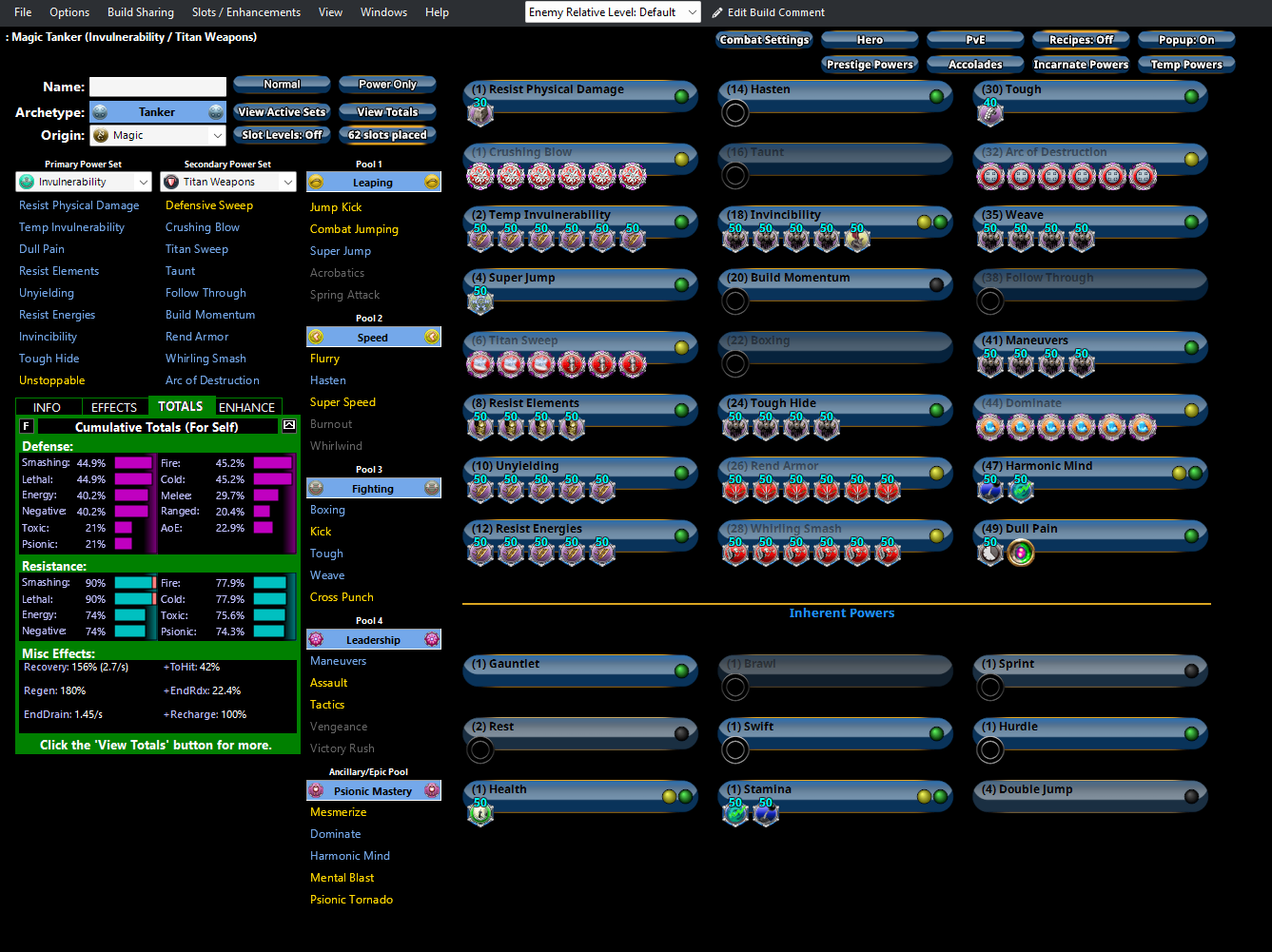Click the Name input field

coord(158,87)
